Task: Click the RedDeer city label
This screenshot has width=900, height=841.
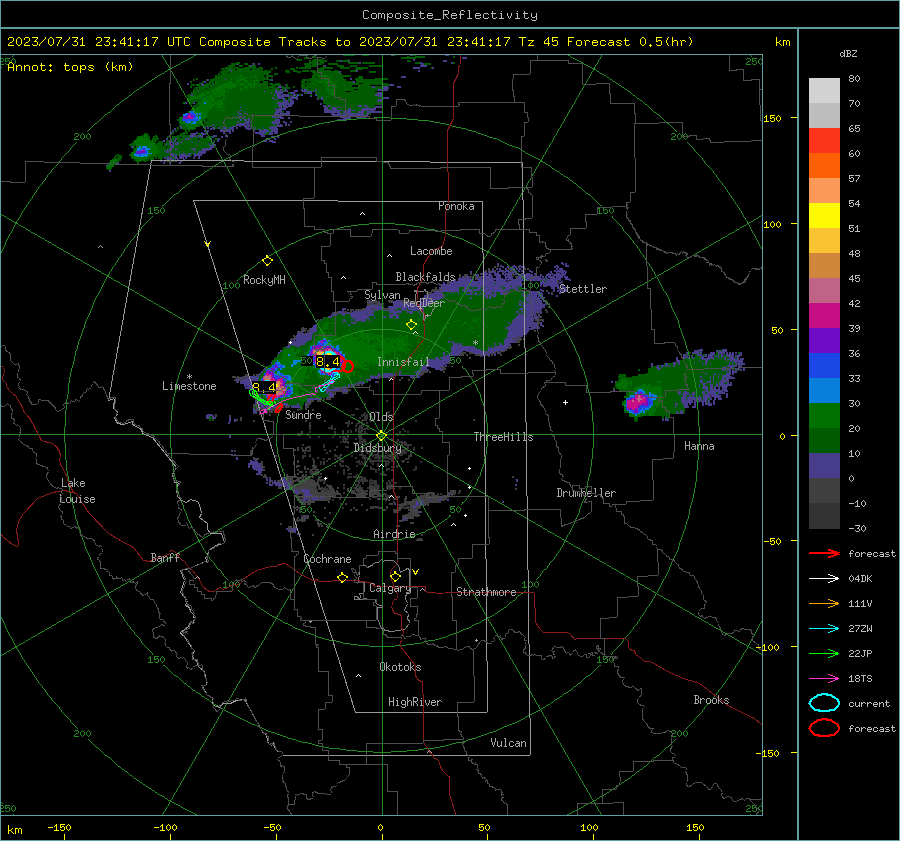Action: click(x=424, y=303)
